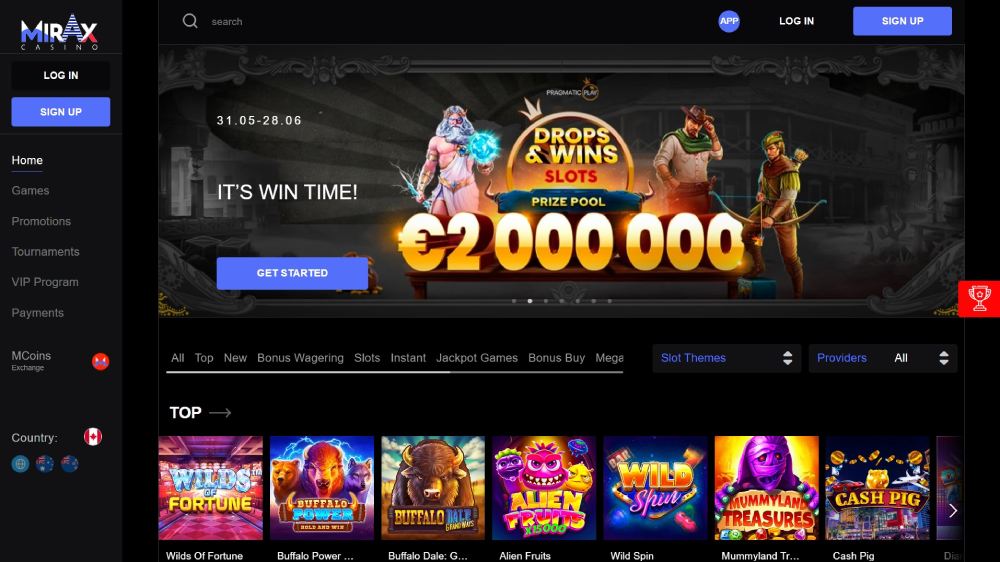
Task: Select the Jackpot Games category tab
Action: click(477, 358)
